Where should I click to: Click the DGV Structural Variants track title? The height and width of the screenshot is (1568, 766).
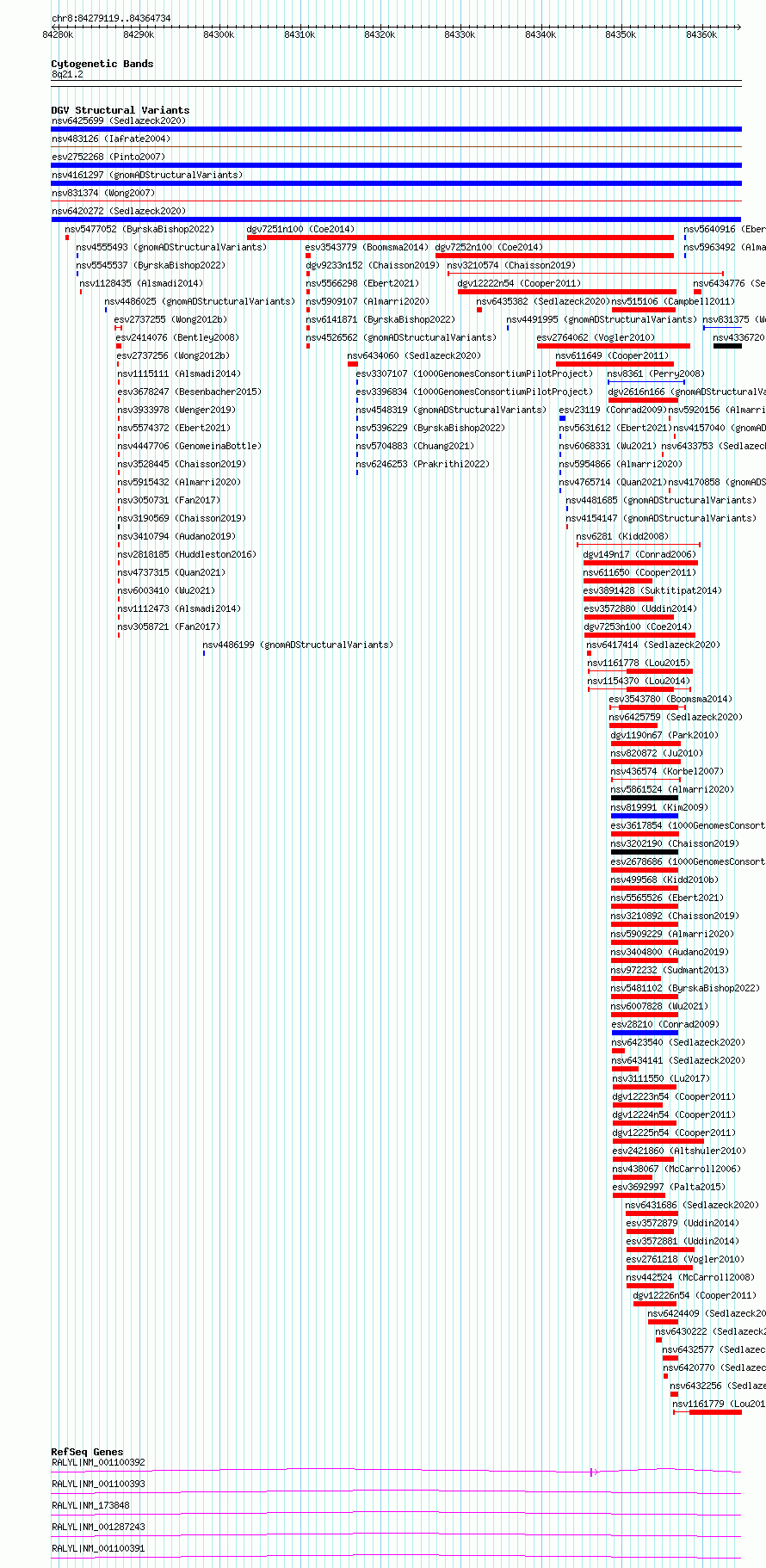pos(120,110)
